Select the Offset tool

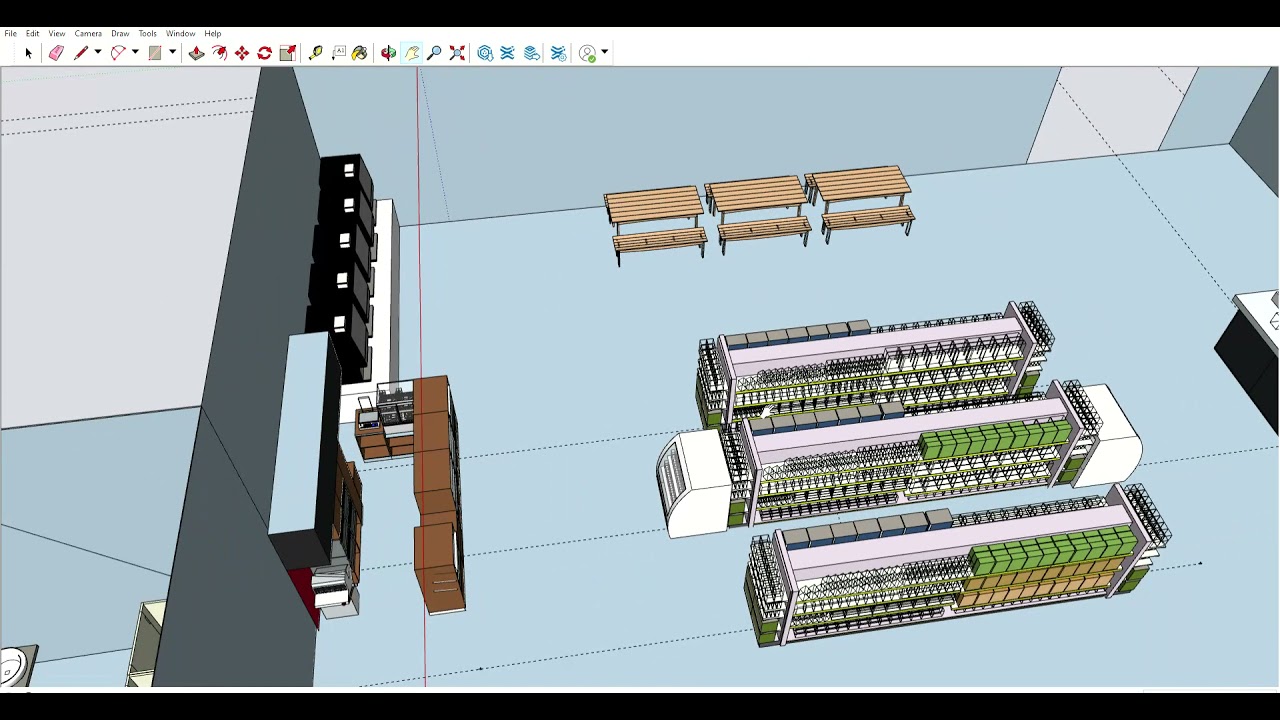tap(219, 53)
